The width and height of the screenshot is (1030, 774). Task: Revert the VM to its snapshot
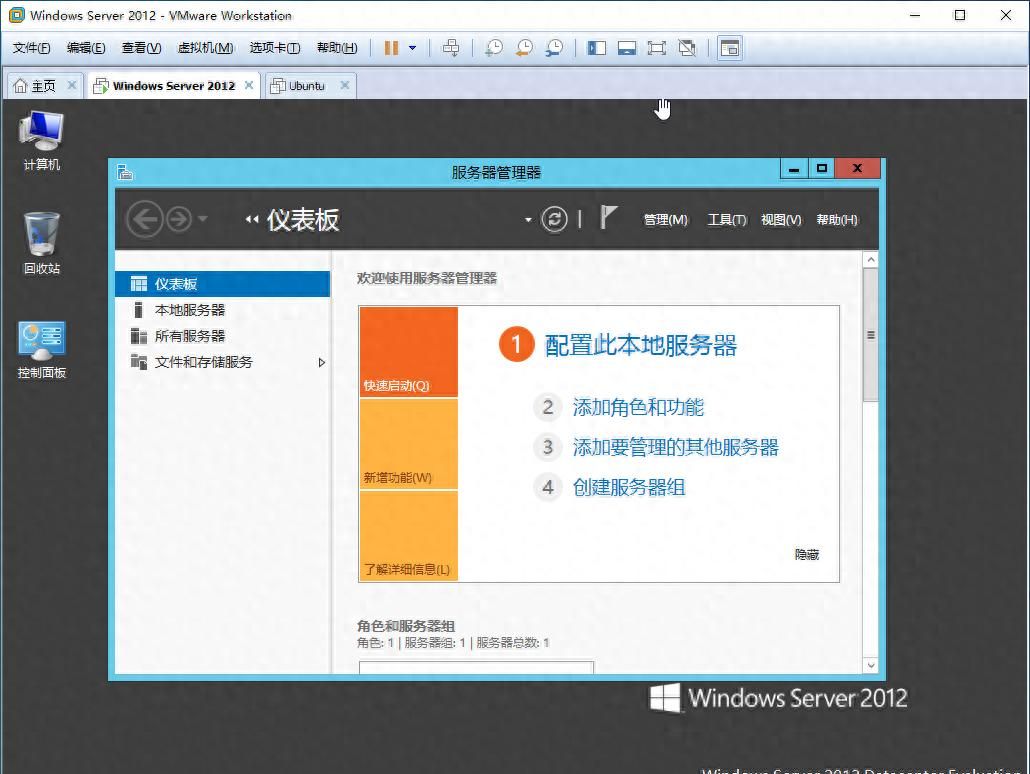coord(523,47)
